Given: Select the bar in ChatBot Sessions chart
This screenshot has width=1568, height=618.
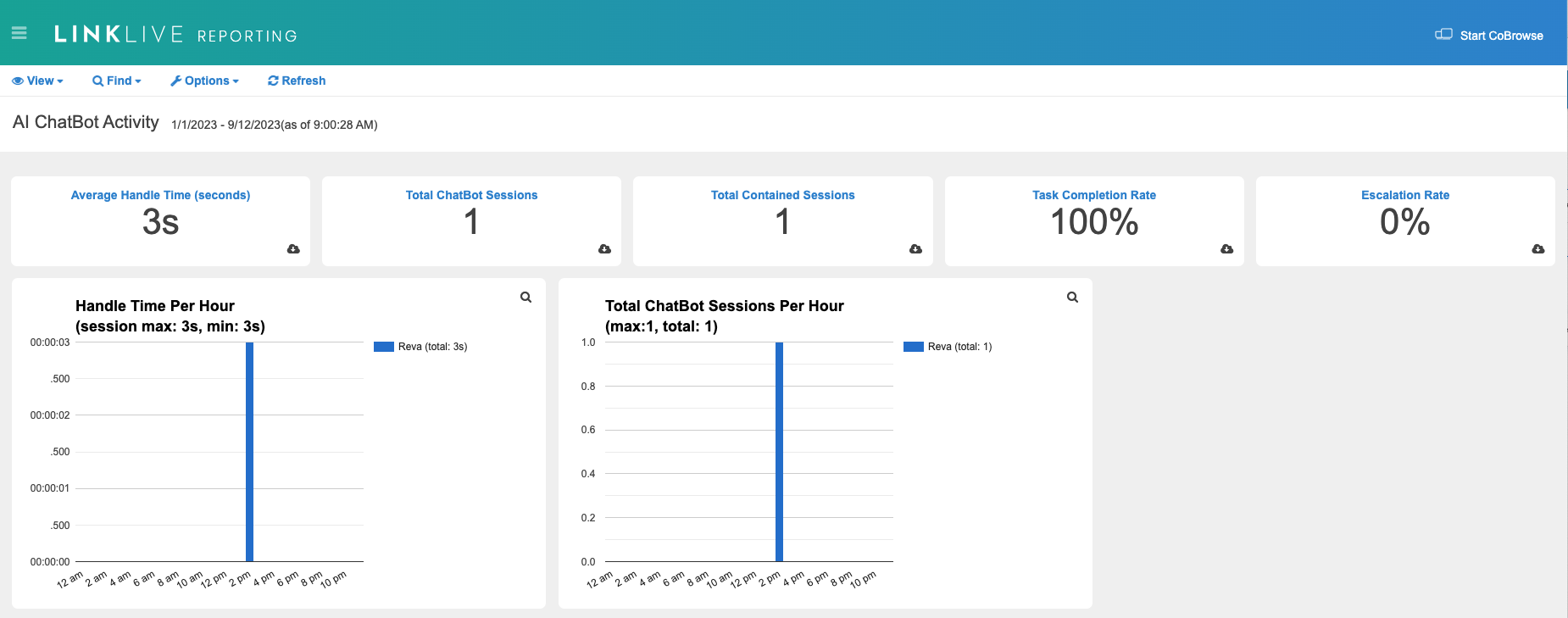Looking at the screenshot, I should pos(779,451).
